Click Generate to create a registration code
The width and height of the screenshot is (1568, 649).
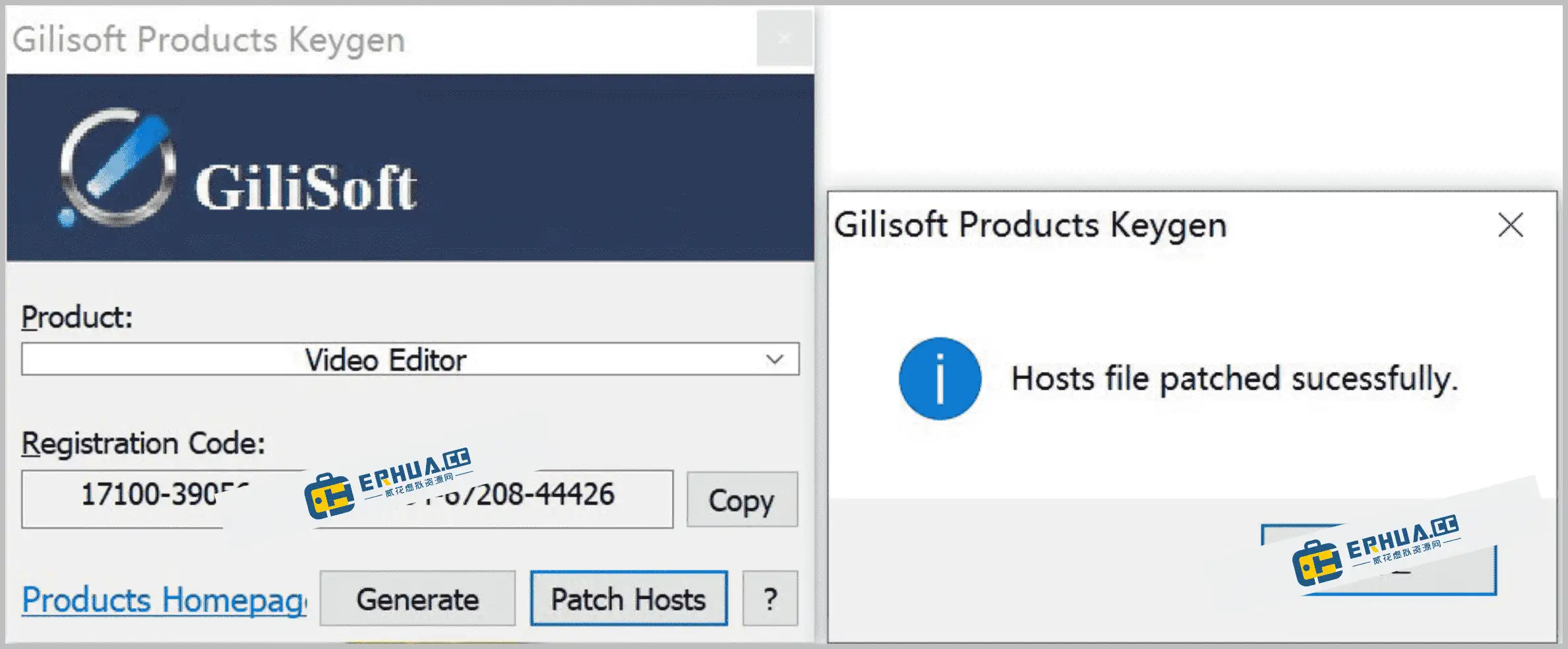click(417, 599)
